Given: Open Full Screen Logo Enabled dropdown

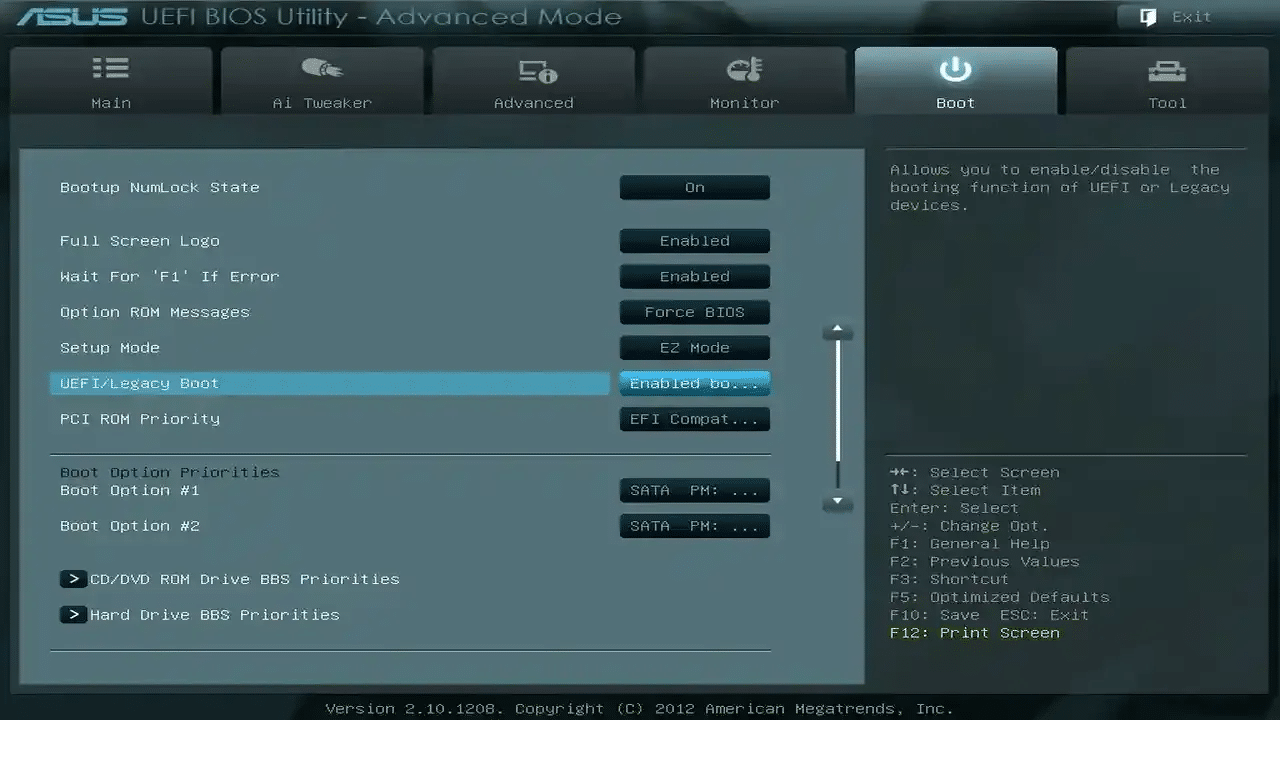Looking at the screenshot, I should (x=695, y=241).
